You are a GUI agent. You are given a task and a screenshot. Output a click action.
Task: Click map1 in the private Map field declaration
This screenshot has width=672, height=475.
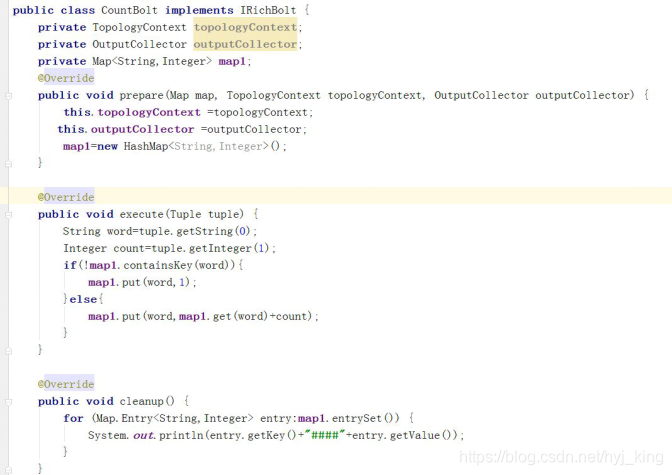[232, 61]
